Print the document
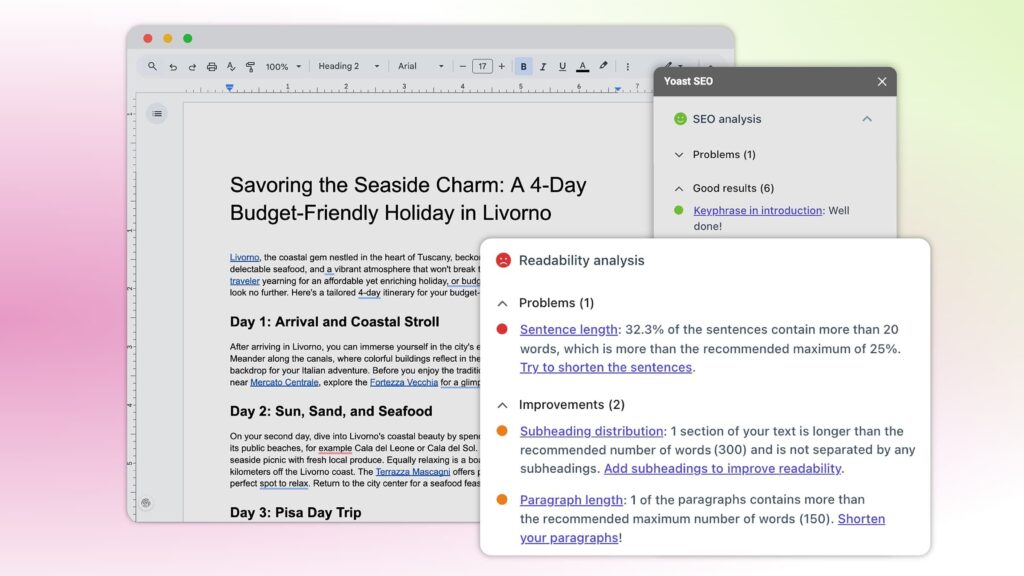Image resolution: width=1024 pixels, height=576 pixels. point(211,67)
